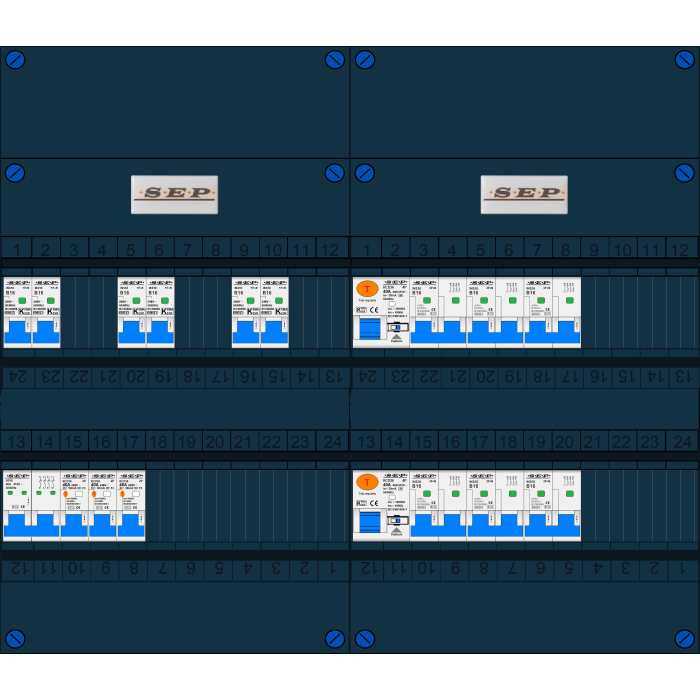Toggle the blue RCD handle in right panel's upper row
Image resolution: width=700 pixels, height=700 pixels.
pyautogui.click(x=370, y=329)
